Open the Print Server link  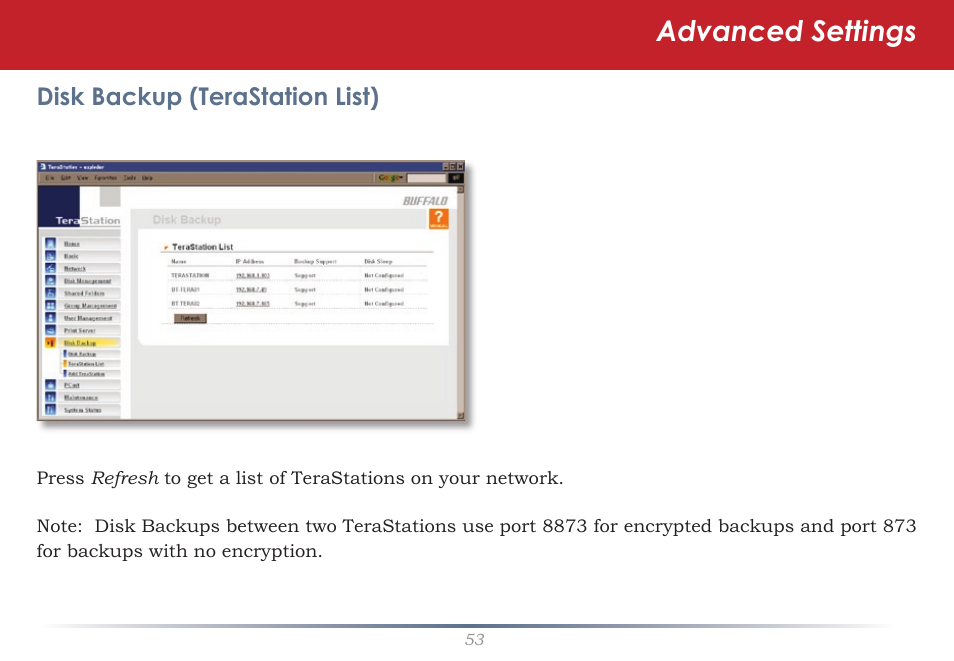[80, 330]
